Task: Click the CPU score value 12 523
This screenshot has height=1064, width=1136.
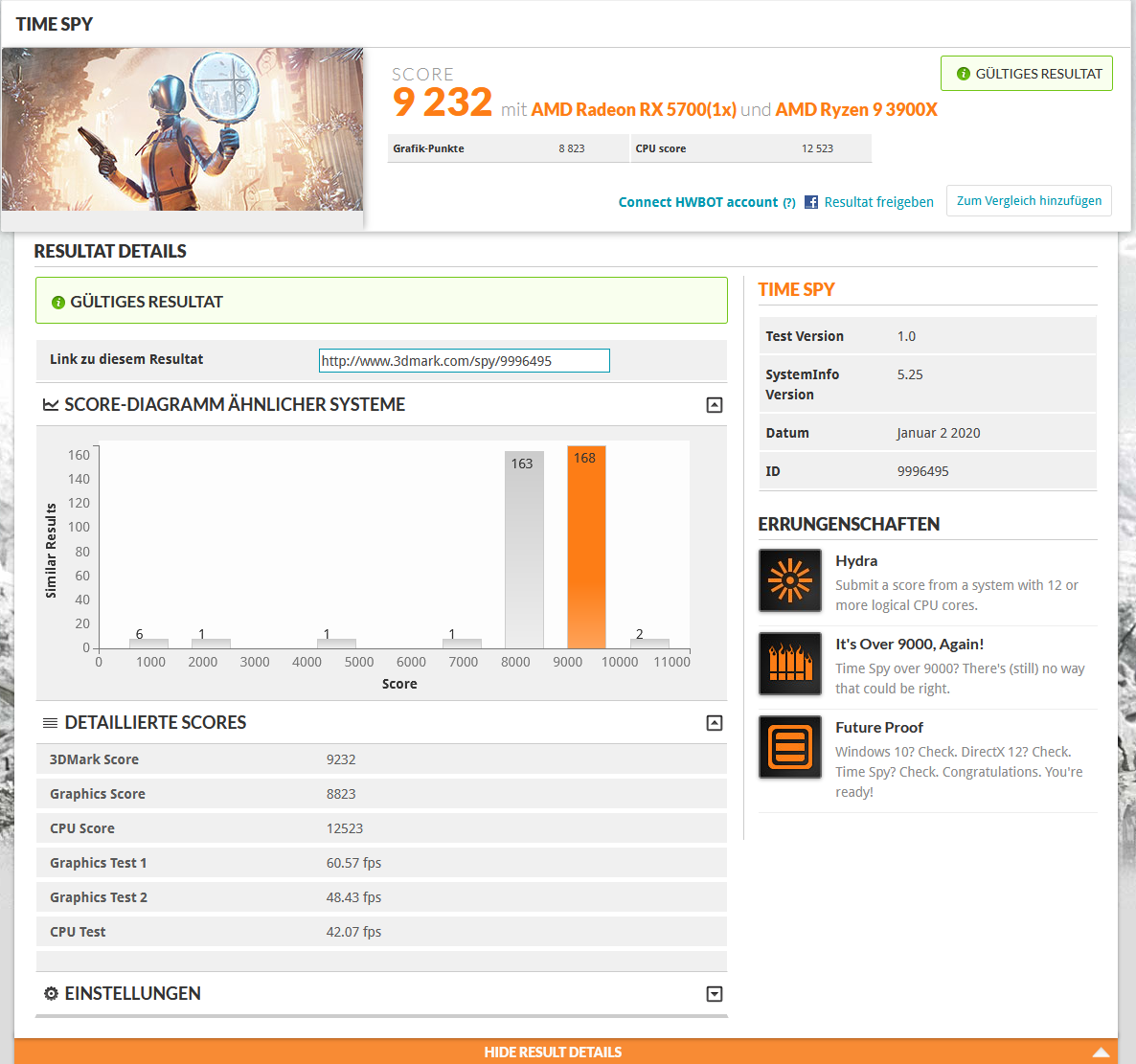Action: [817, 148]
